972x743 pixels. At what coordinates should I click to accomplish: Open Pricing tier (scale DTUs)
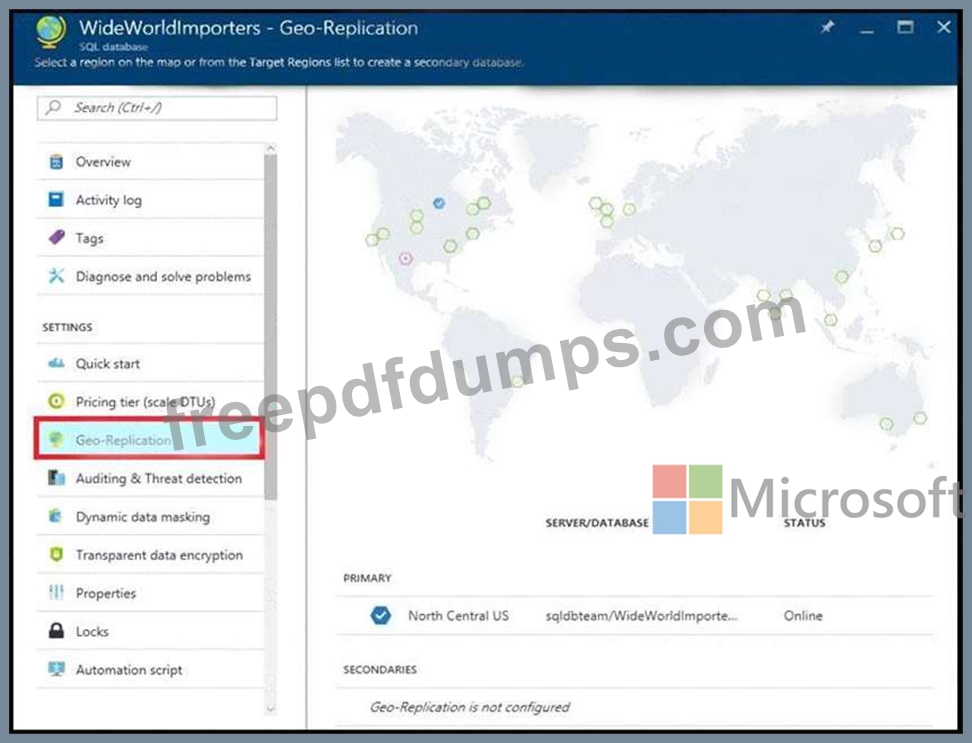151,402
